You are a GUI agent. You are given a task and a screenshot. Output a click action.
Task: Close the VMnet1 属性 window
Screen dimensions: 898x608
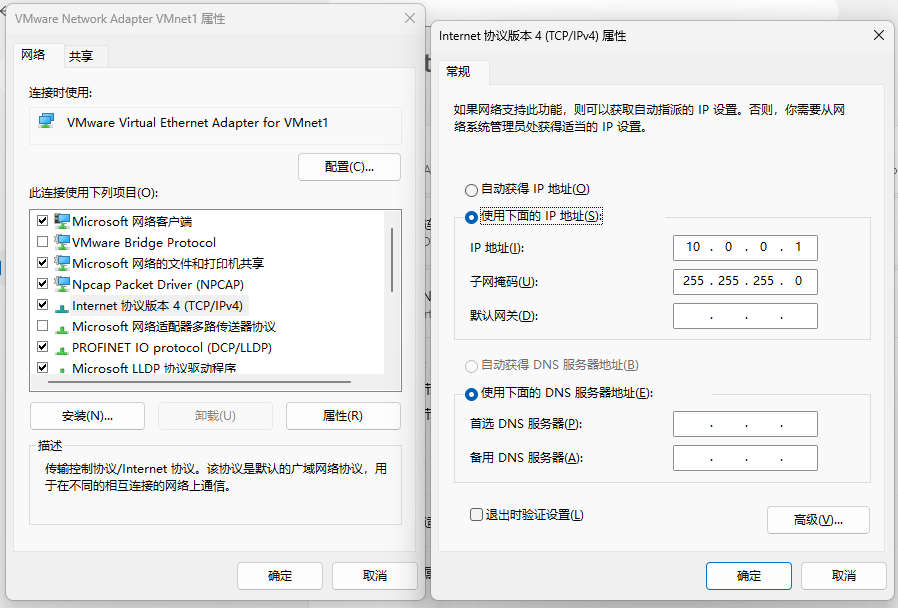(409, 18)
